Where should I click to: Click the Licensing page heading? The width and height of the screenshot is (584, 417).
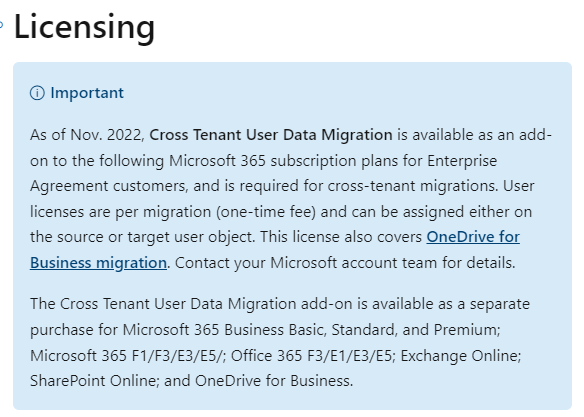click(x=84, y=27)
